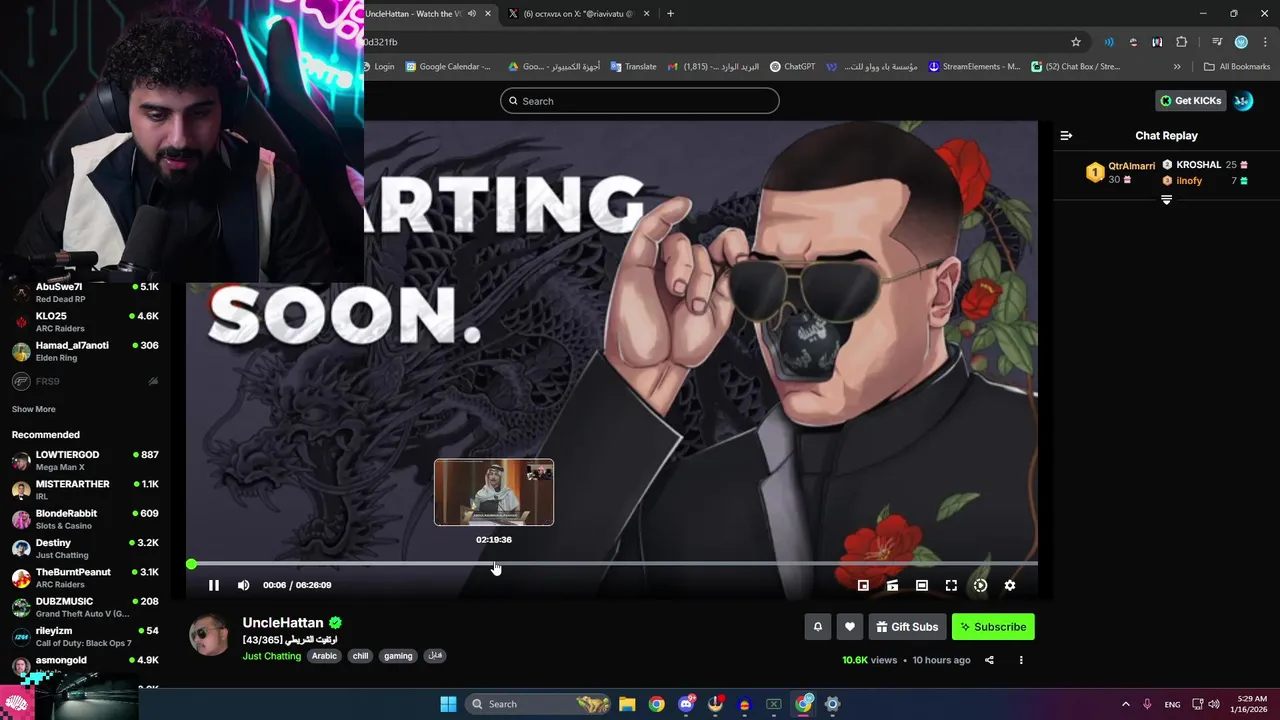Share the video via share icon
The height and width of the screenshot is (720, 1280).
[989, 660]
